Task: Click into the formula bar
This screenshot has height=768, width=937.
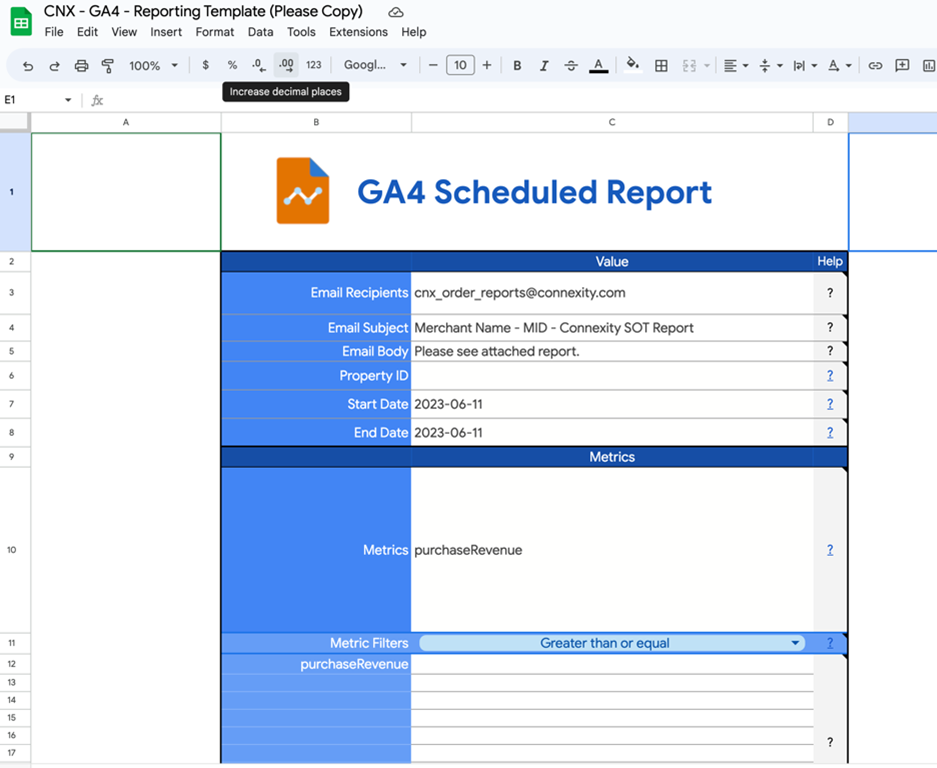Action: 520,100
